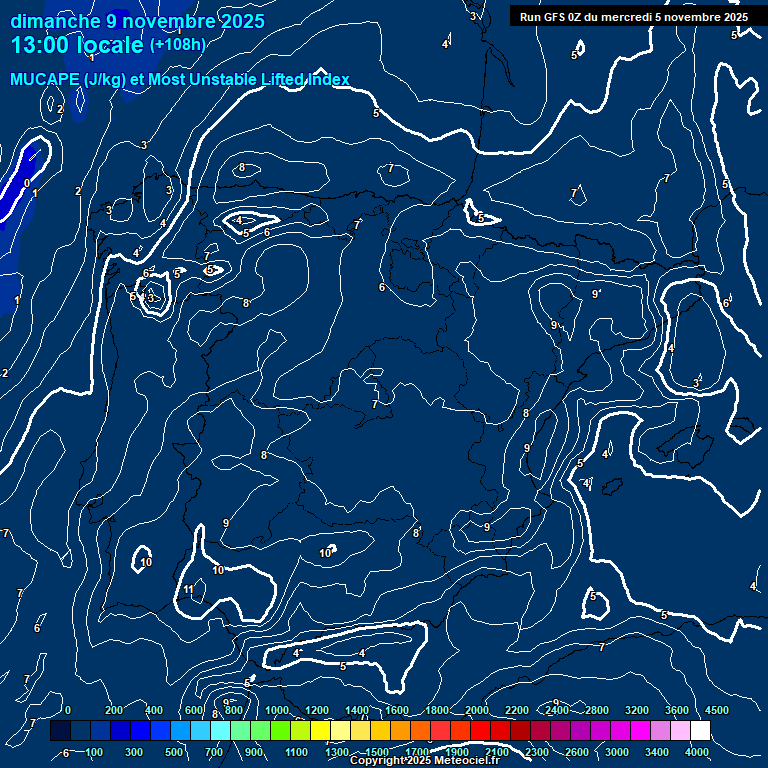This screenshot has height=768, width=768.
Task: Click the 'Run GFS 0Z du mercredi 5 novembre 2025' banner
Action: coord(634,17)
